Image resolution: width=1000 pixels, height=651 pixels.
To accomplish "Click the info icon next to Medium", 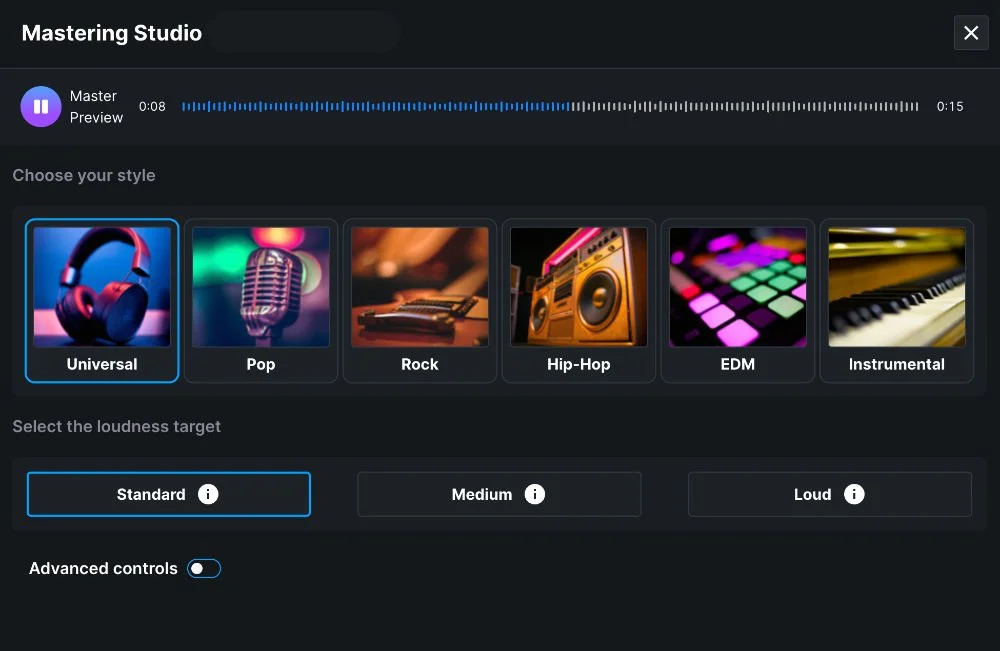I will [536, 494].
